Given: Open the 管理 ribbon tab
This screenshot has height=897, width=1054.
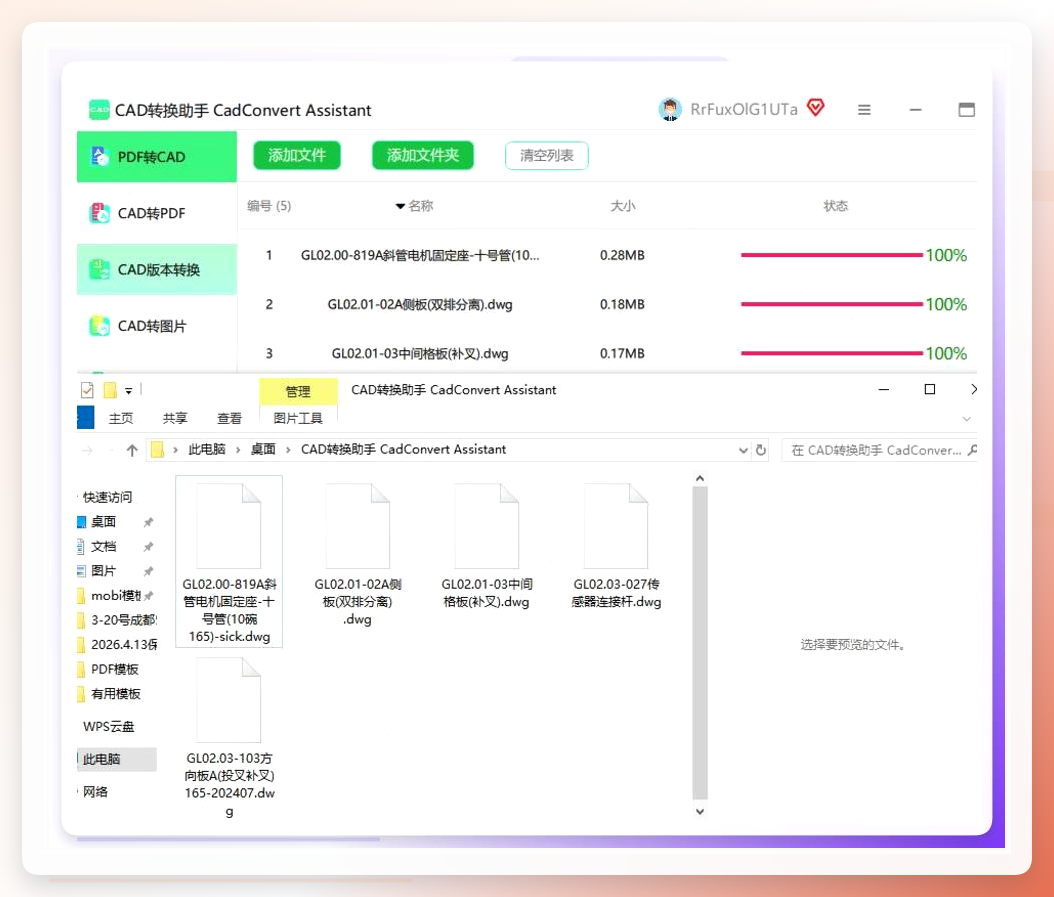Looking at the screenshot, I should [x=298, y=391].
